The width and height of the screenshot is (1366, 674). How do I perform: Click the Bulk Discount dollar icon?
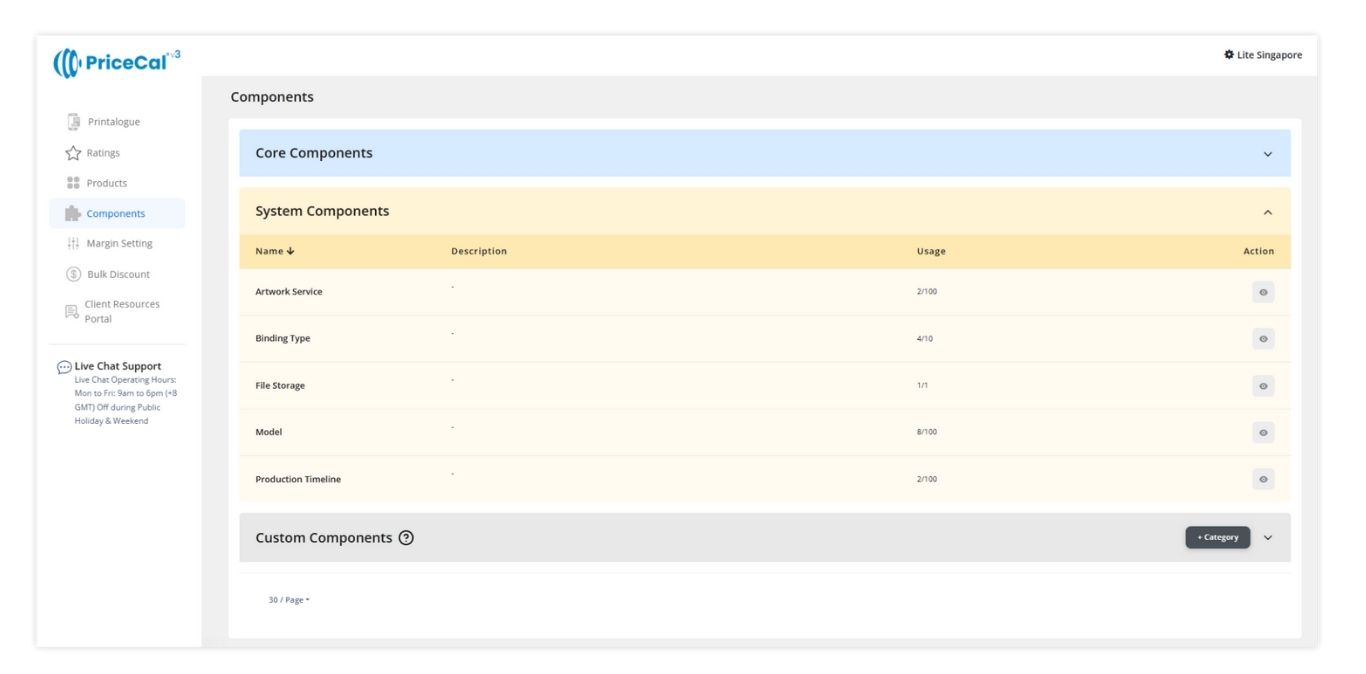(x=73, y=274)
